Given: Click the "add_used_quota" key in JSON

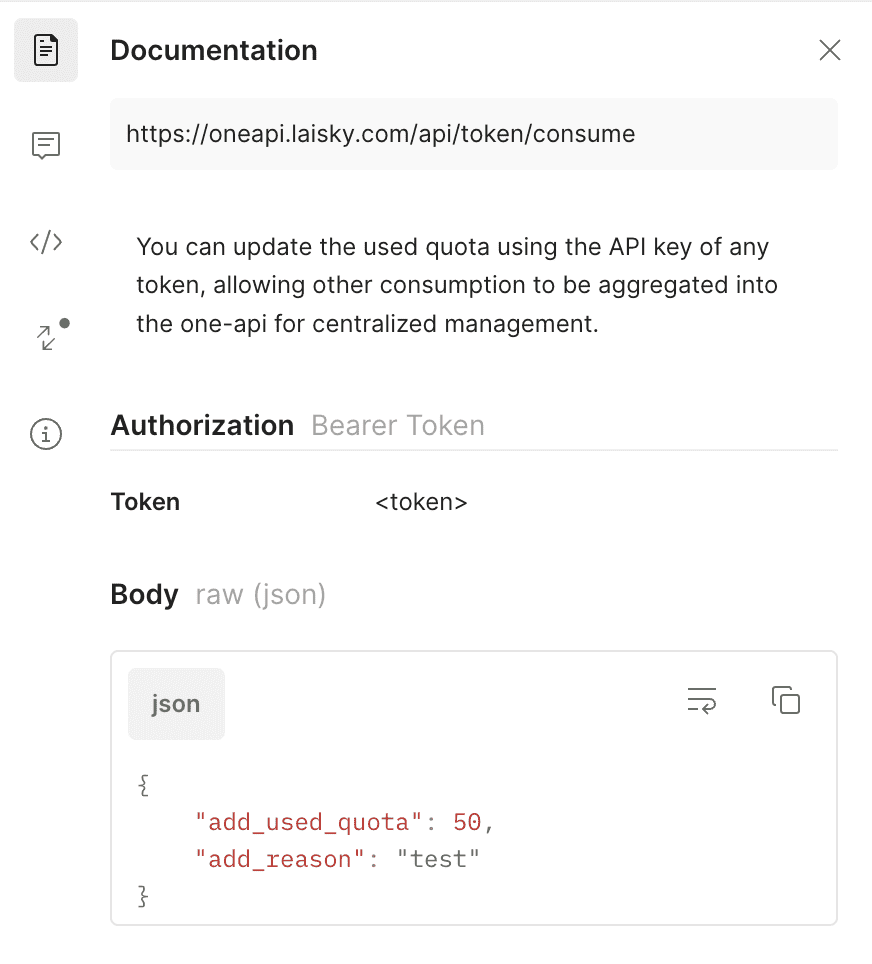Looking at the screenshot, I should tap(309, 823).
